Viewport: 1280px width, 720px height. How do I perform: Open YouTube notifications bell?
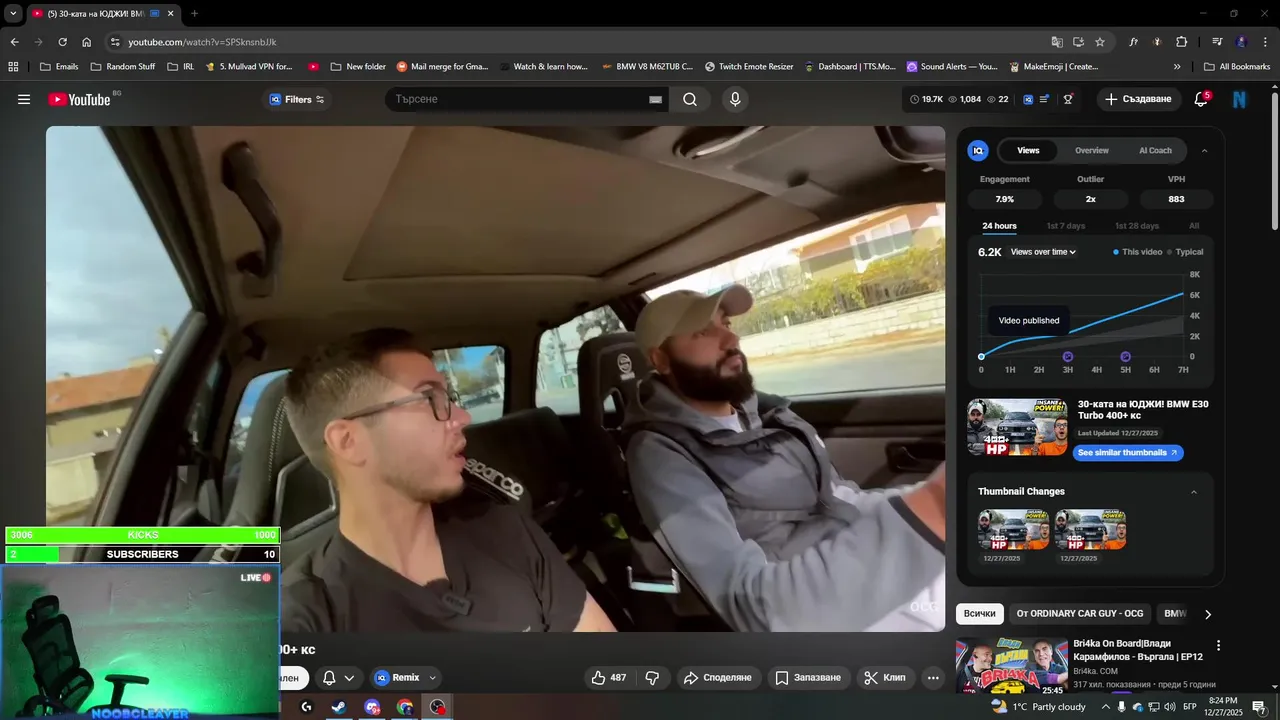(x=1201, y=99)
